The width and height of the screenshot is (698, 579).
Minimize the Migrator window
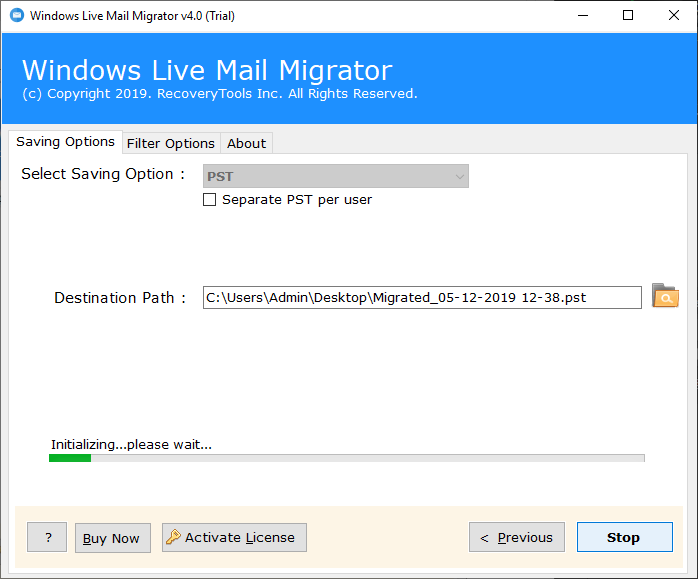pyautogui.click(x=583, y=16)
